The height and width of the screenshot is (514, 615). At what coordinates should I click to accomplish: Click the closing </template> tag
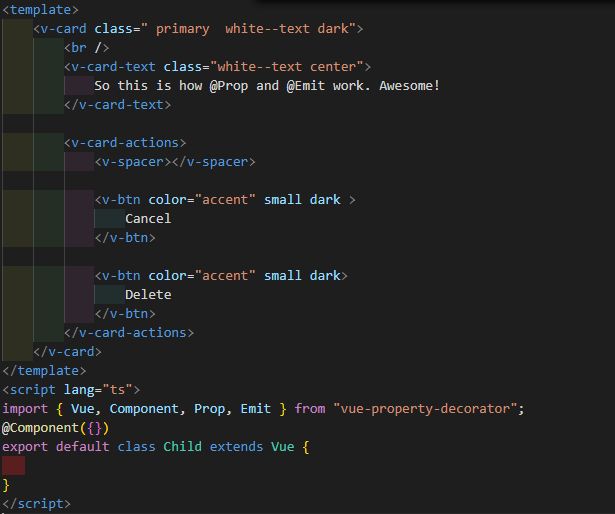point(44,371)
